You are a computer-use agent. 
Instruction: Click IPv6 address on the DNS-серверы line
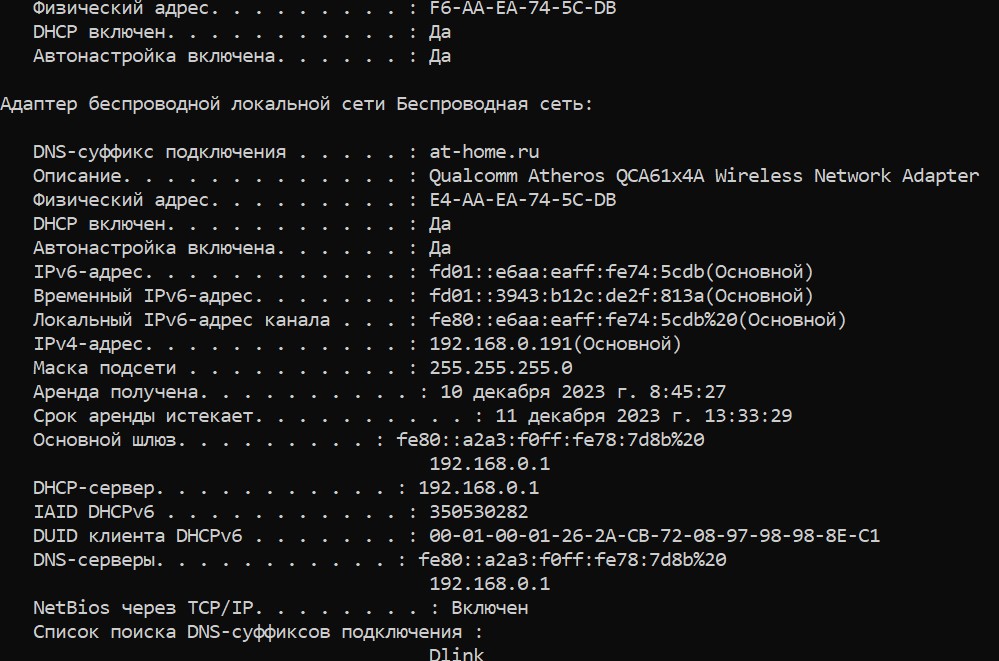[x=572, y=560]
